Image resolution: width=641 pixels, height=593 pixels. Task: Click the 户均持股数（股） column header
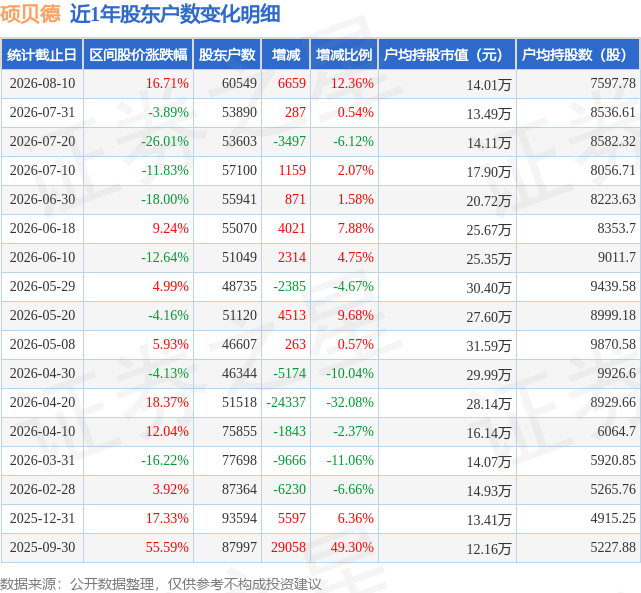pyautogui.click(x=578, y=54)
